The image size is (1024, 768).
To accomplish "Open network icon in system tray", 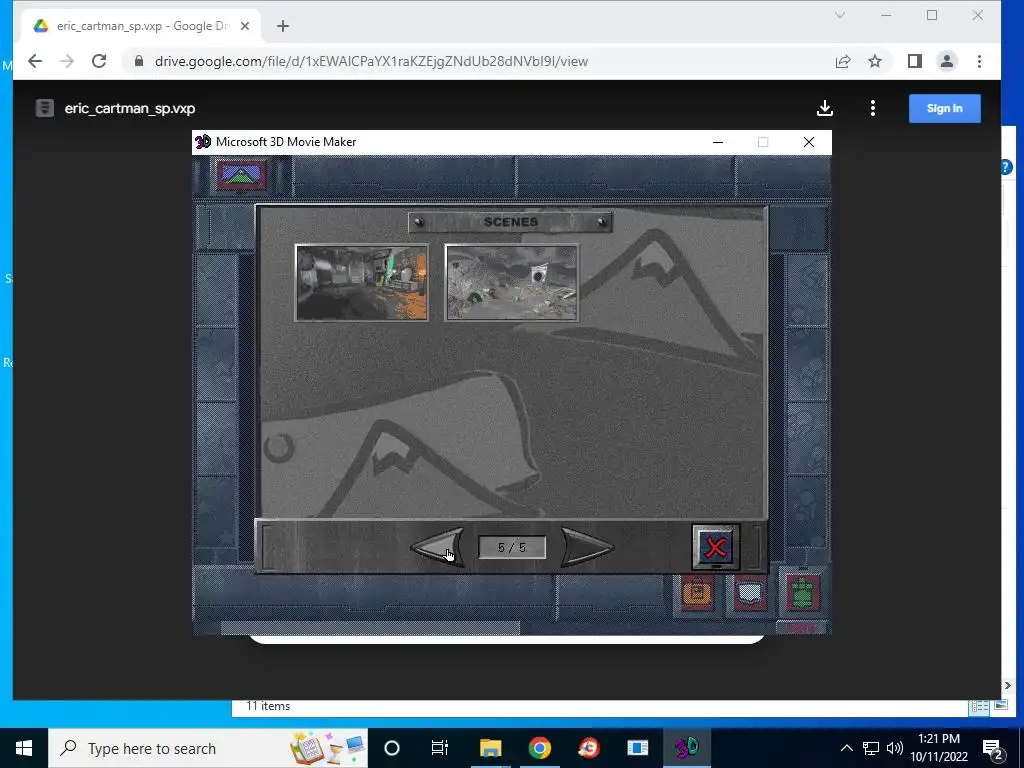I will tap(871, 748).
